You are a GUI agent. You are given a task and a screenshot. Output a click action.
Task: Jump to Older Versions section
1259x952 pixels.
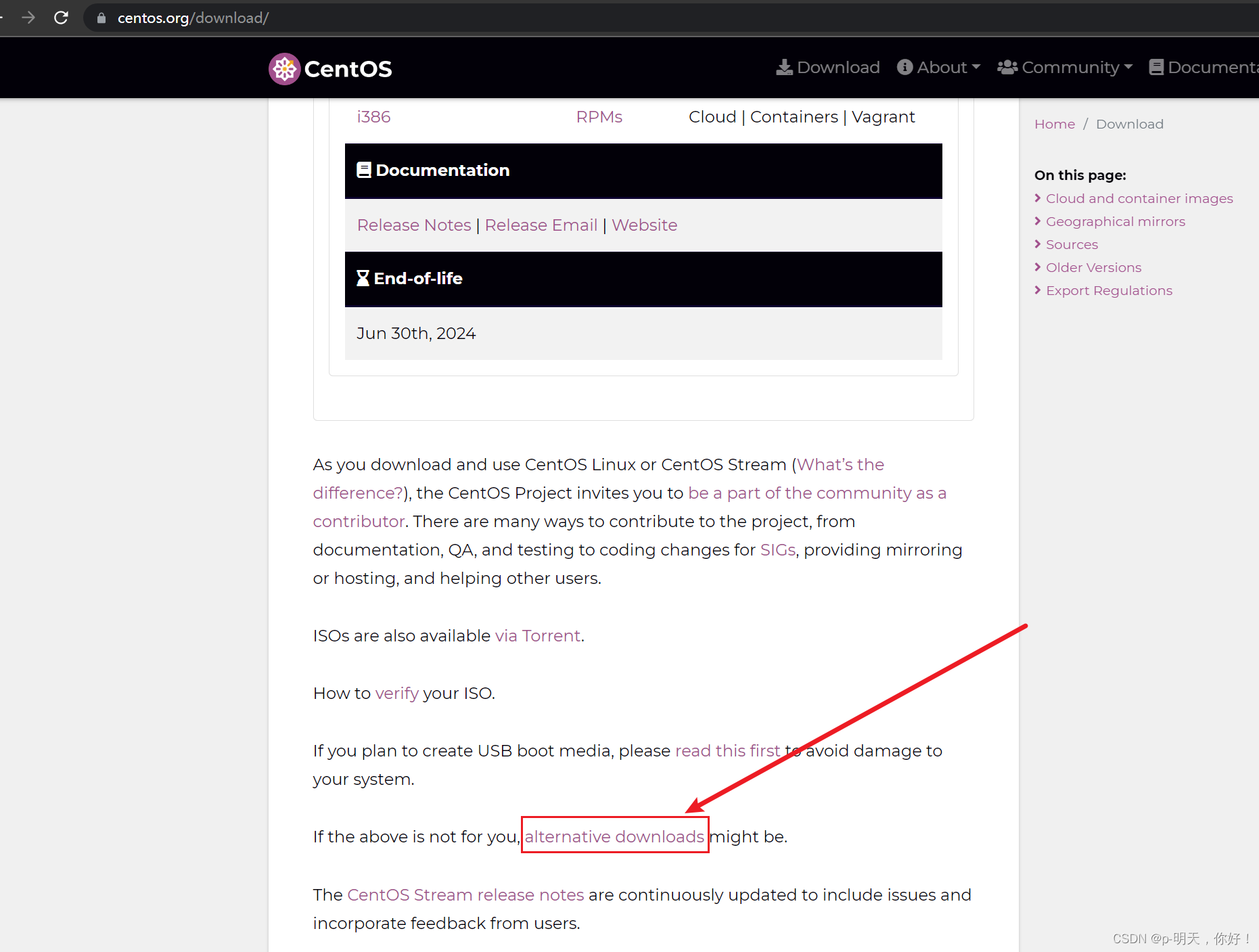1093,268
